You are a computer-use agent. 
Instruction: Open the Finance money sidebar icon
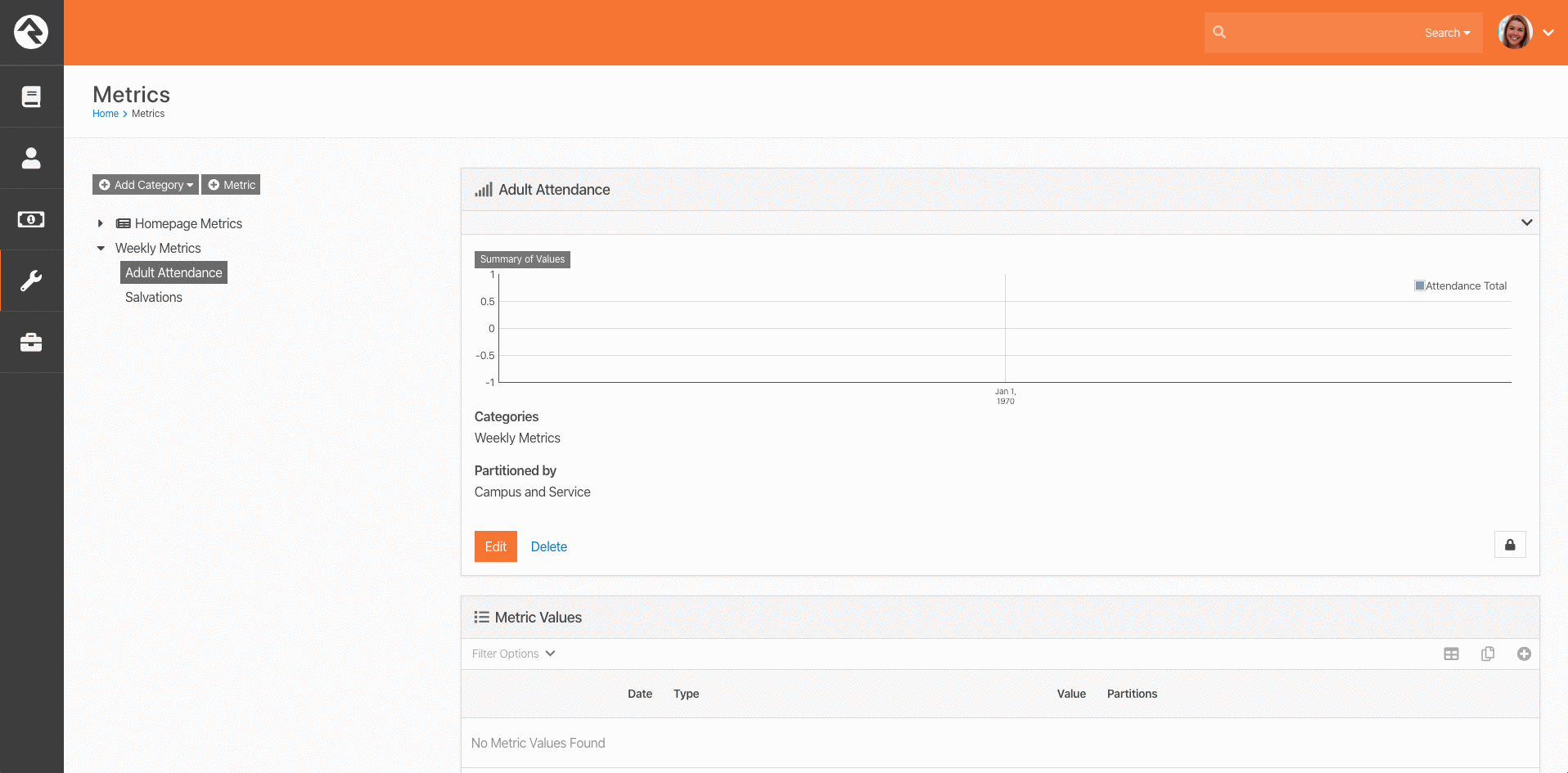(x=31, y=219)
